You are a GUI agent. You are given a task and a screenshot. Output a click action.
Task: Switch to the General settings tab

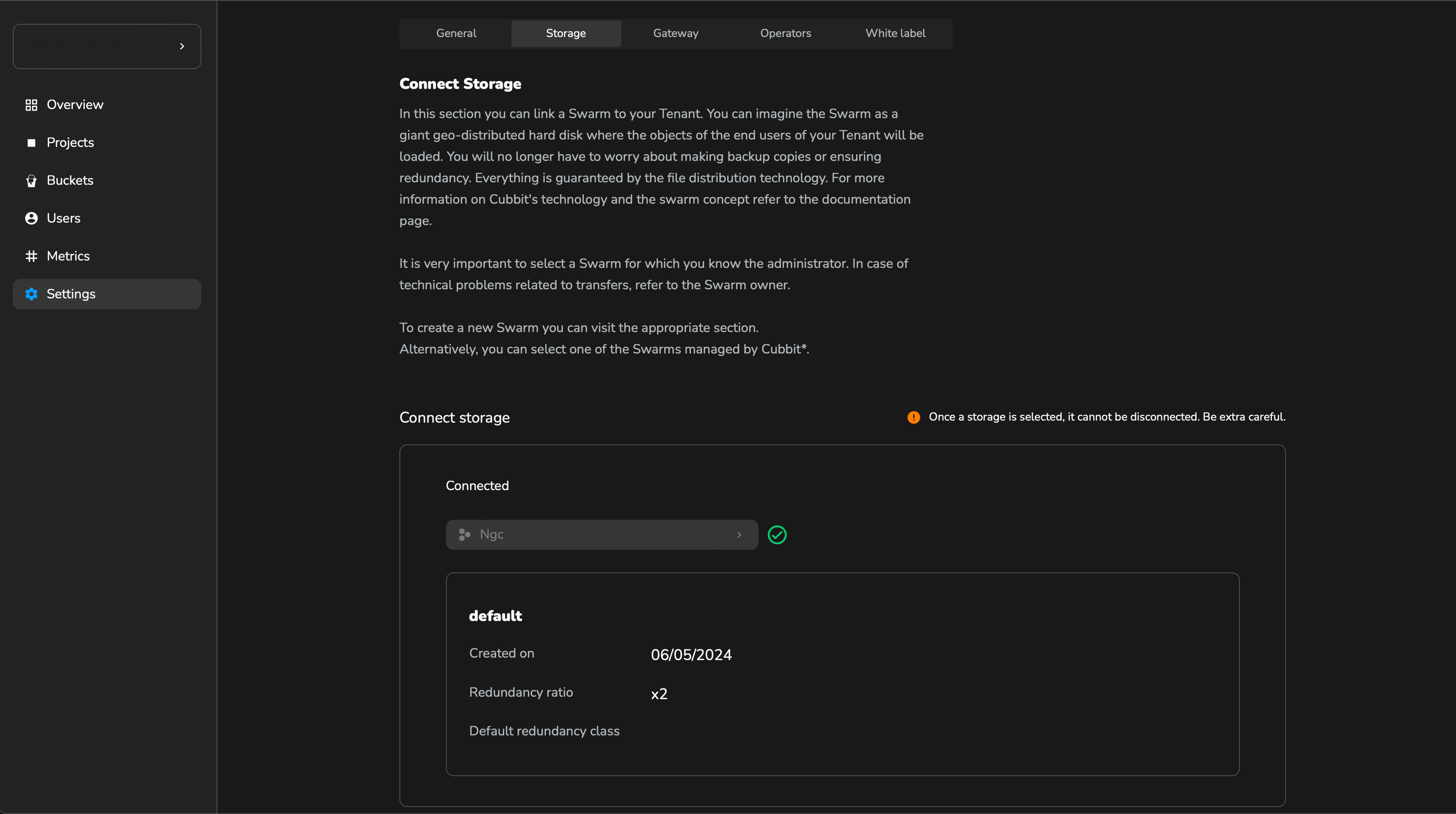tap(455, 33)
